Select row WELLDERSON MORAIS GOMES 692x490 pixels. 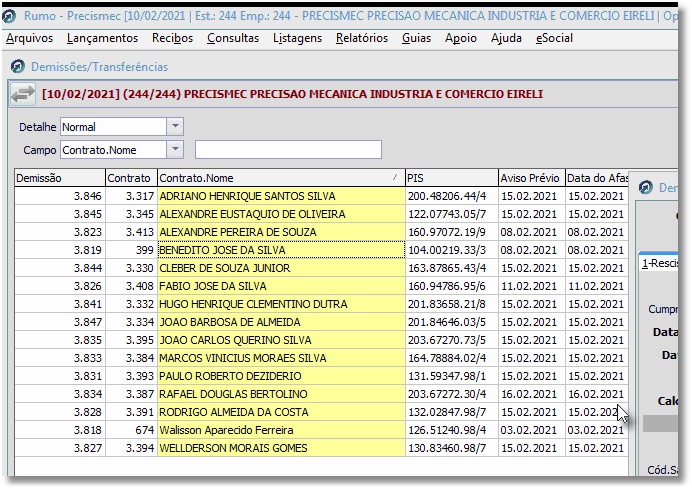point(321,448)
